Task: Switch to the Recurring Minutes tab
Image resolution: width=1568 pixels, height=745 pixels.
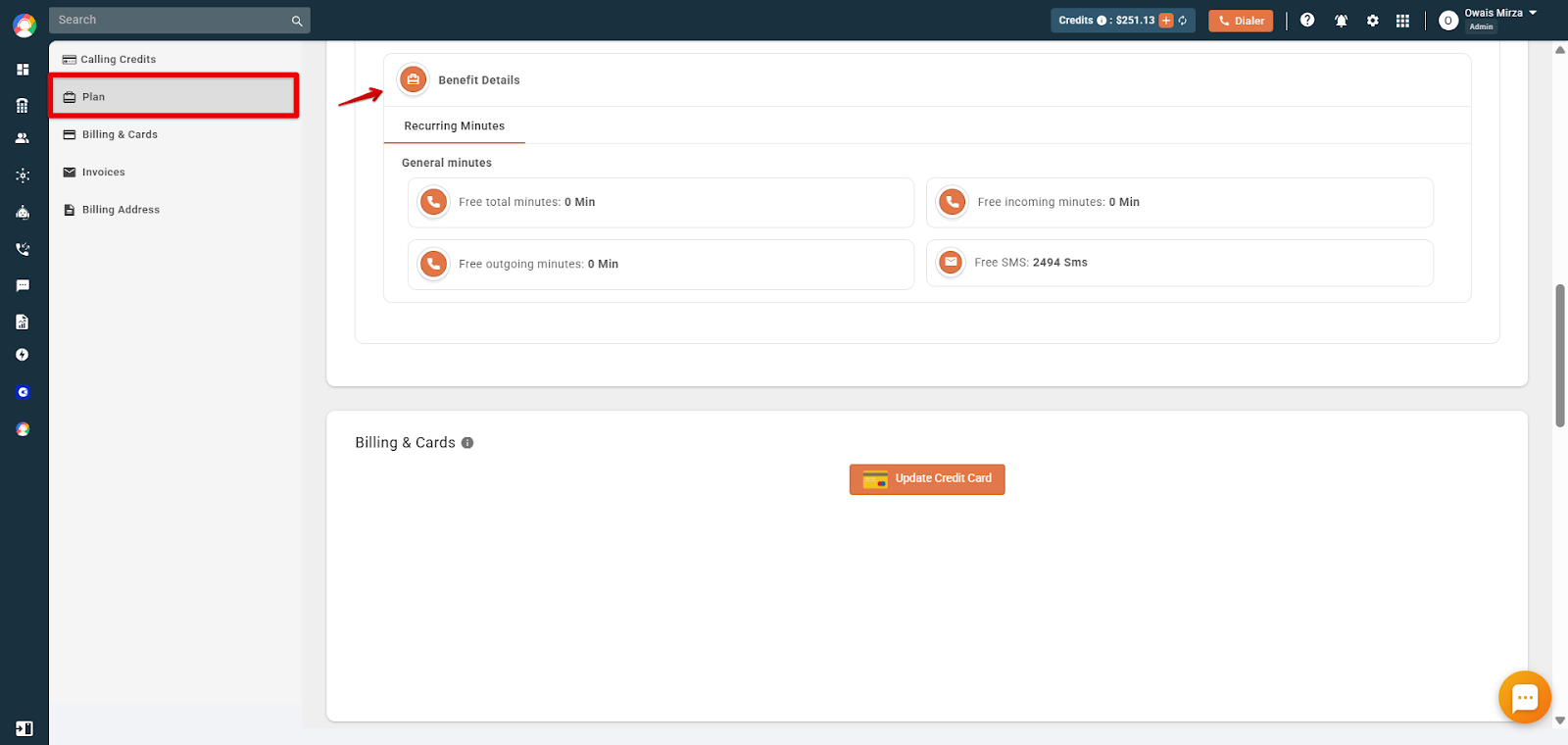Action: 455,125
